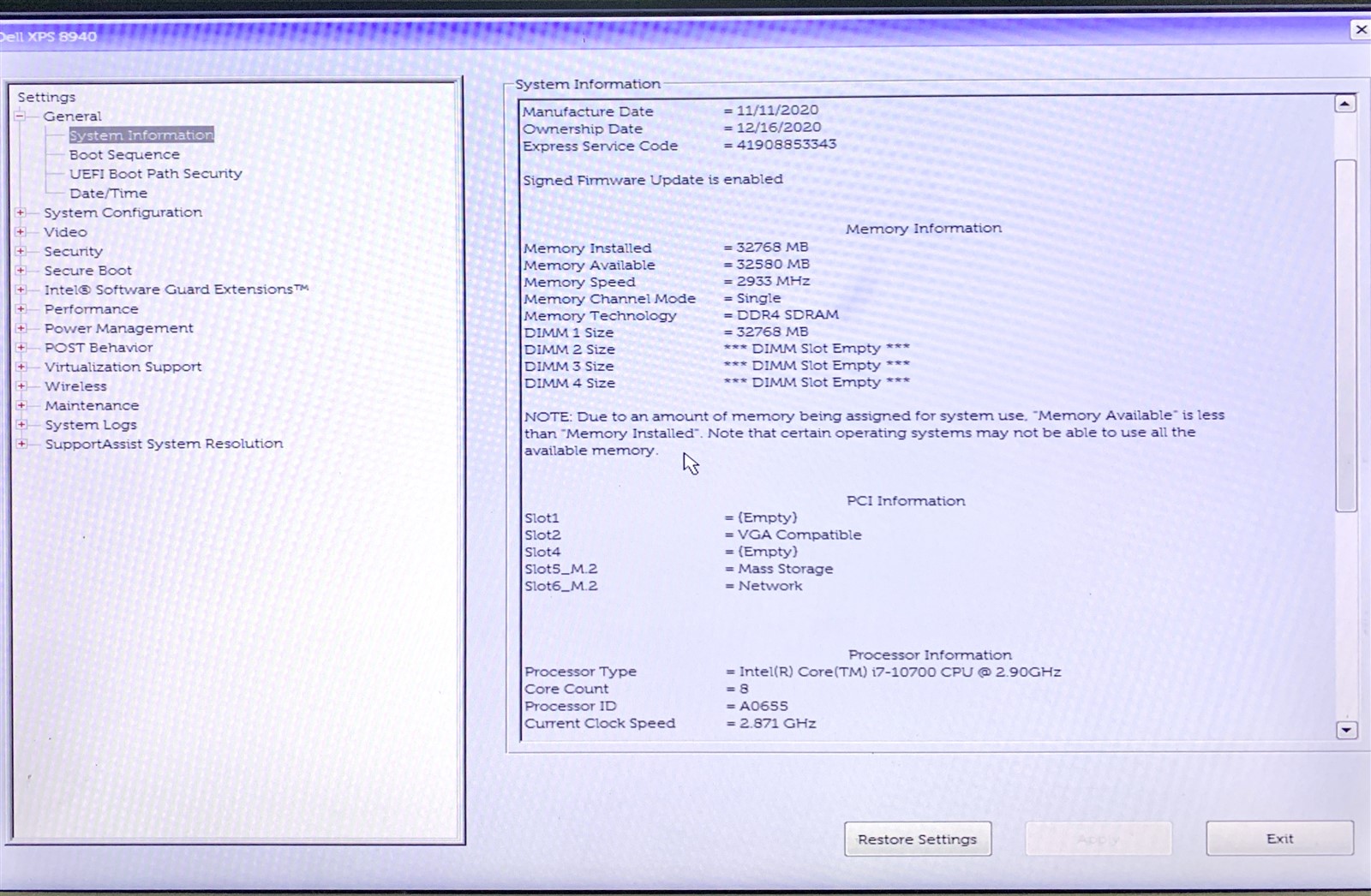Image resolution: width=1371 pixels, height=896 pixels.
Task: Expand SupportAssist System Resolution node
Action: [21, 444]
